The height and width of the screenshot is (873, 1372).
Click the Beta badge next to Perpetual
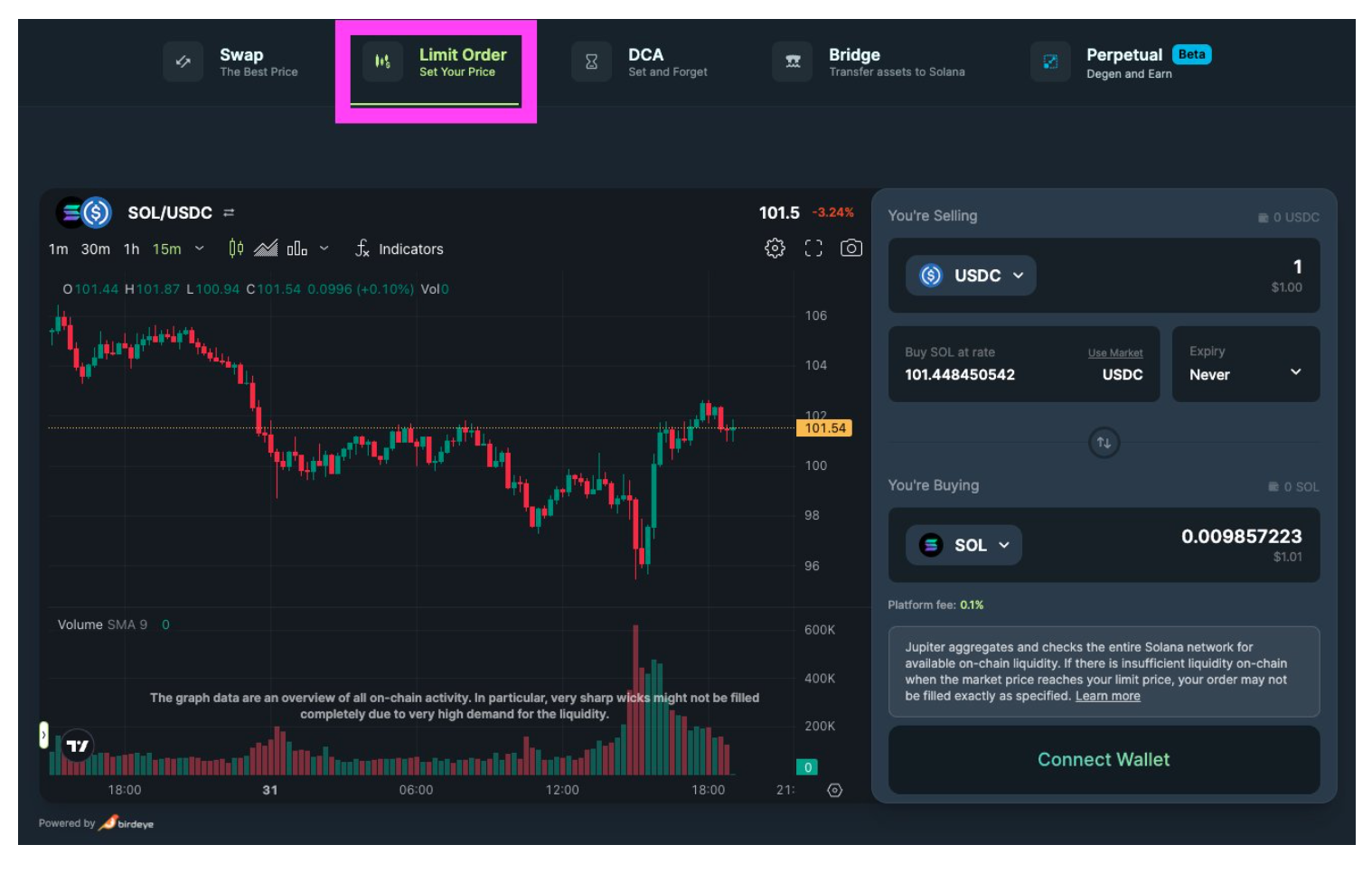point(1191,54)
